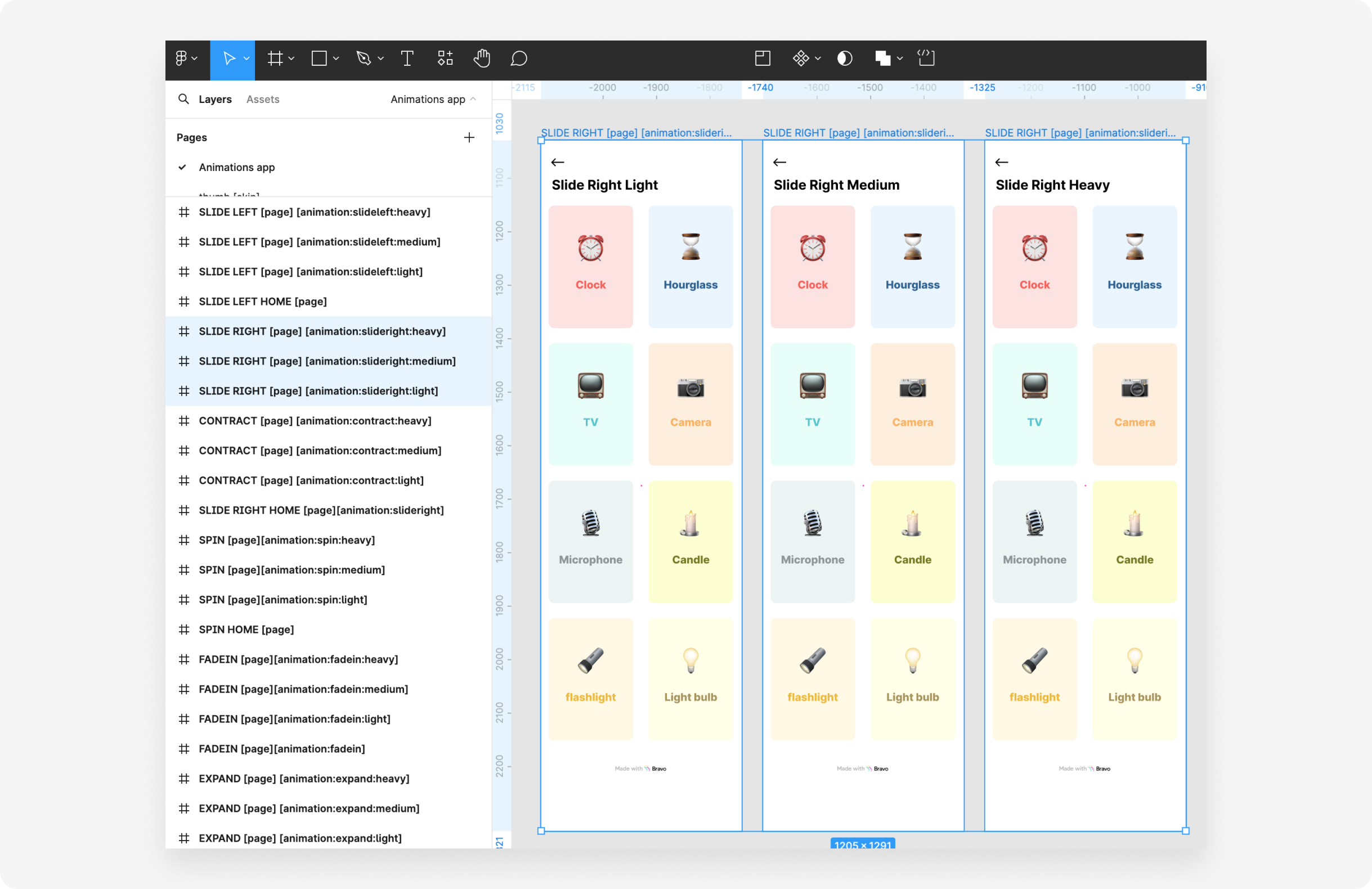The image size is (1372, 889).
Task: Select the Hand tool
Action: click(482, 58)
